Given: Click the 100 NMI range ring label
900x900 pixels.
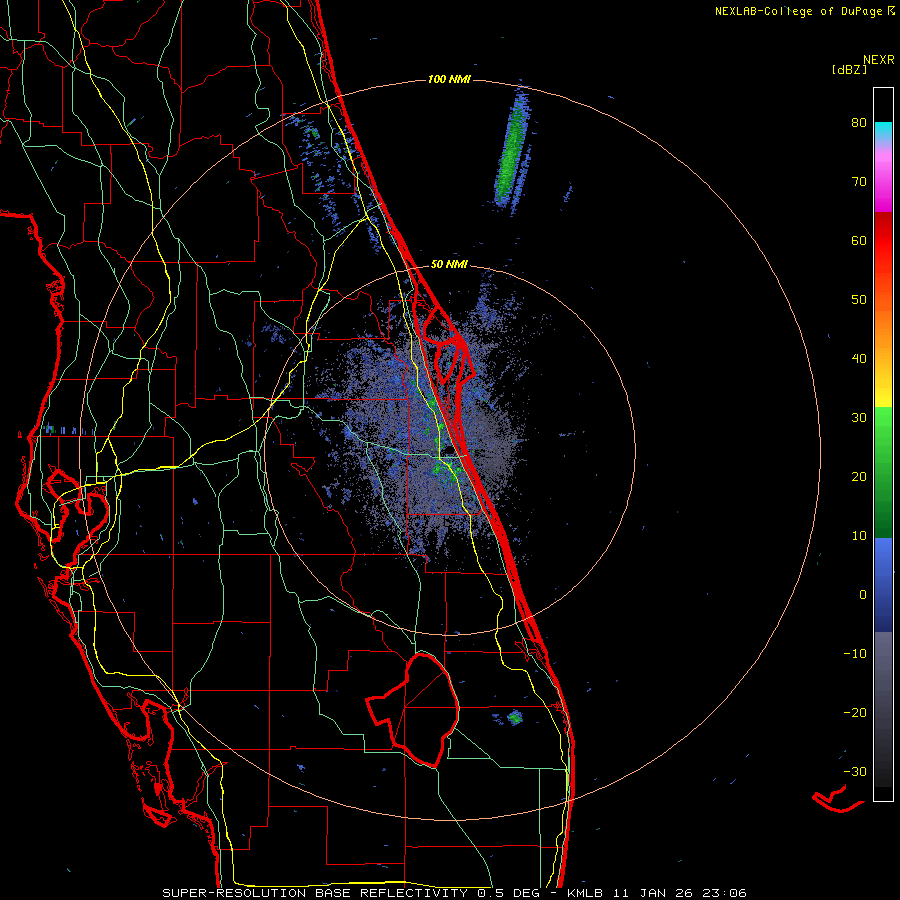Looking at the screenshot, I should pyautogui.click(x=449, y=79).
